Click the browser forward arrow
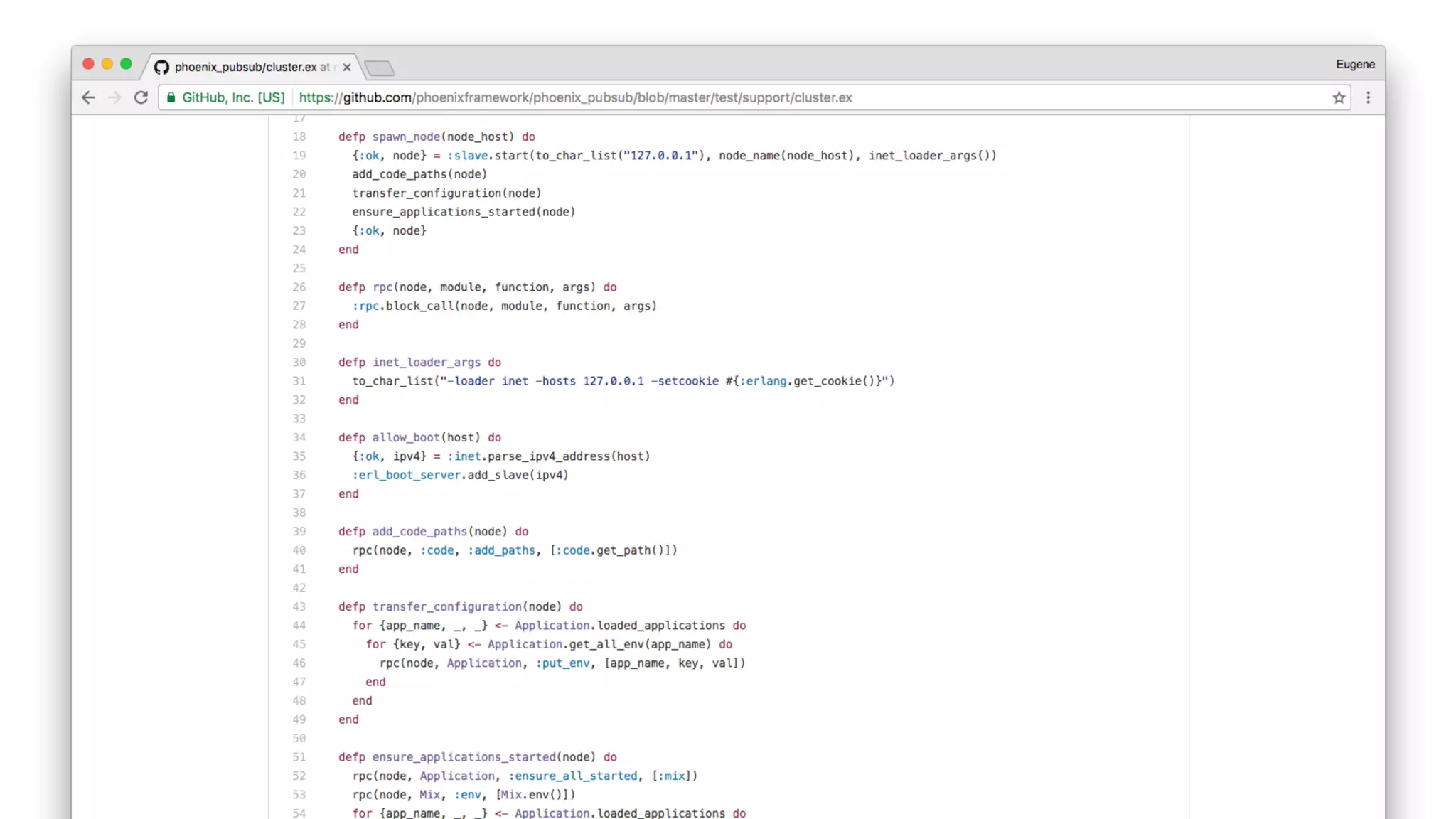 pyautogui.click(x=114, y=97)
